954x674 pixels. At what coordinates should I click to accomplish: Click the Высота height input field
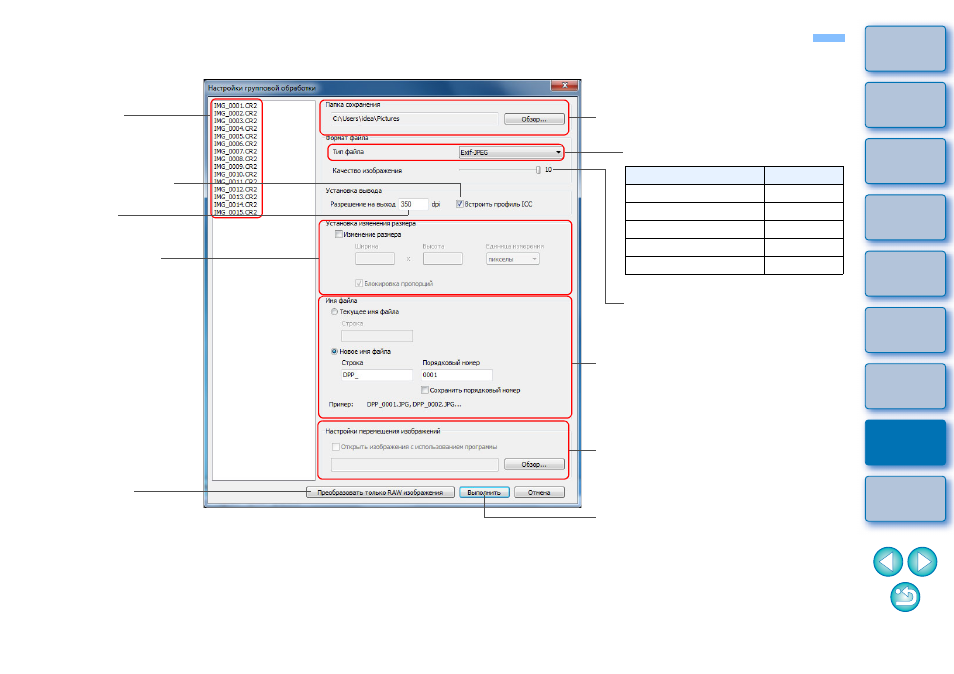point(443,259)
